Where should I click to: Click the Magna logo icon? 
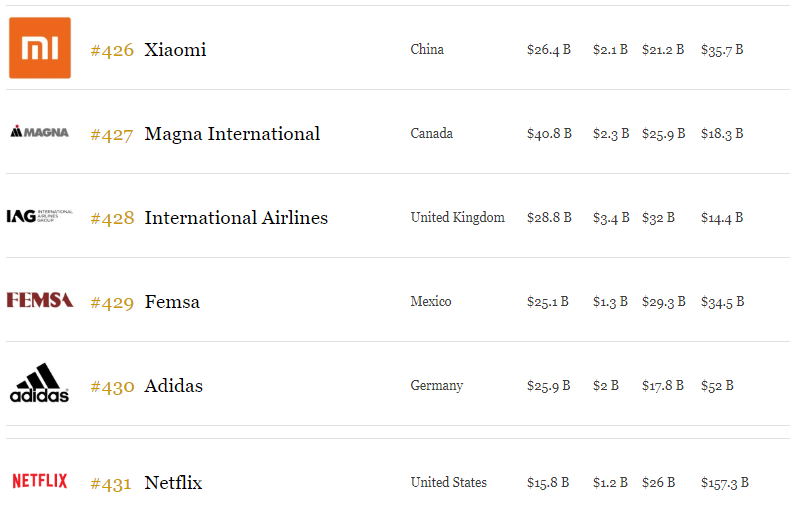coord(40,132)
